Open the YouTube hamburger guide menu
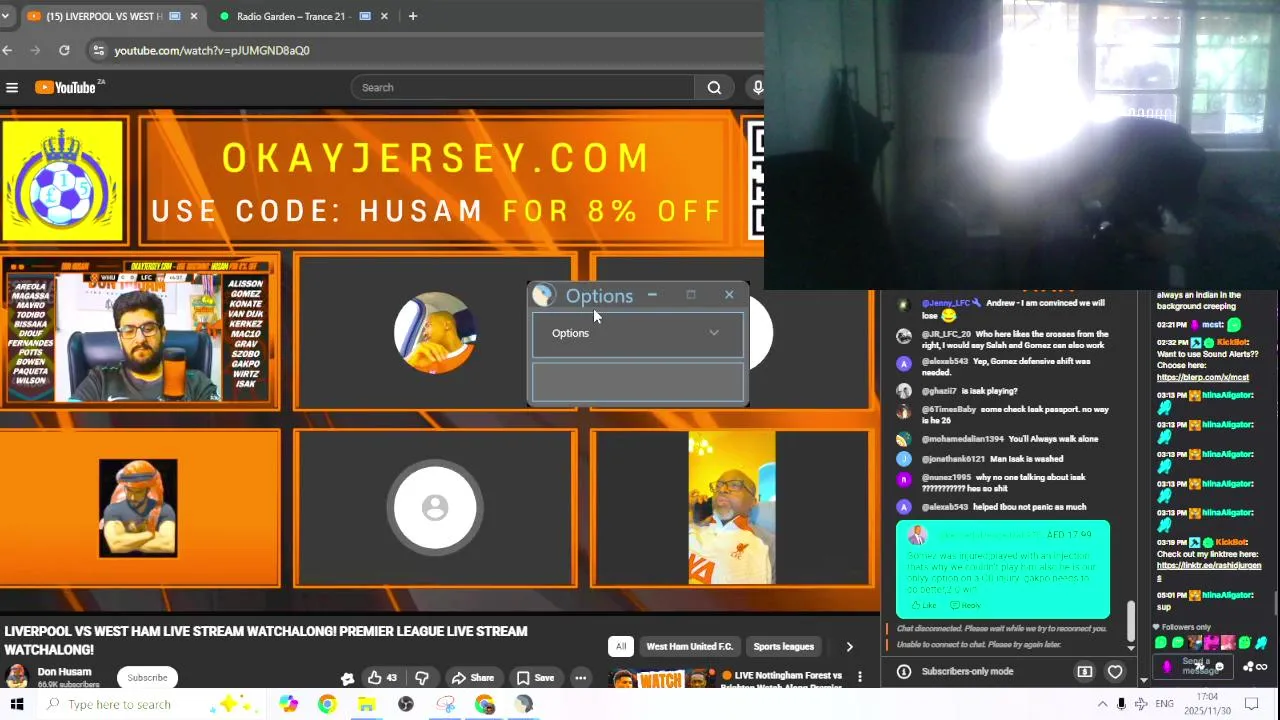 (12, 87)
